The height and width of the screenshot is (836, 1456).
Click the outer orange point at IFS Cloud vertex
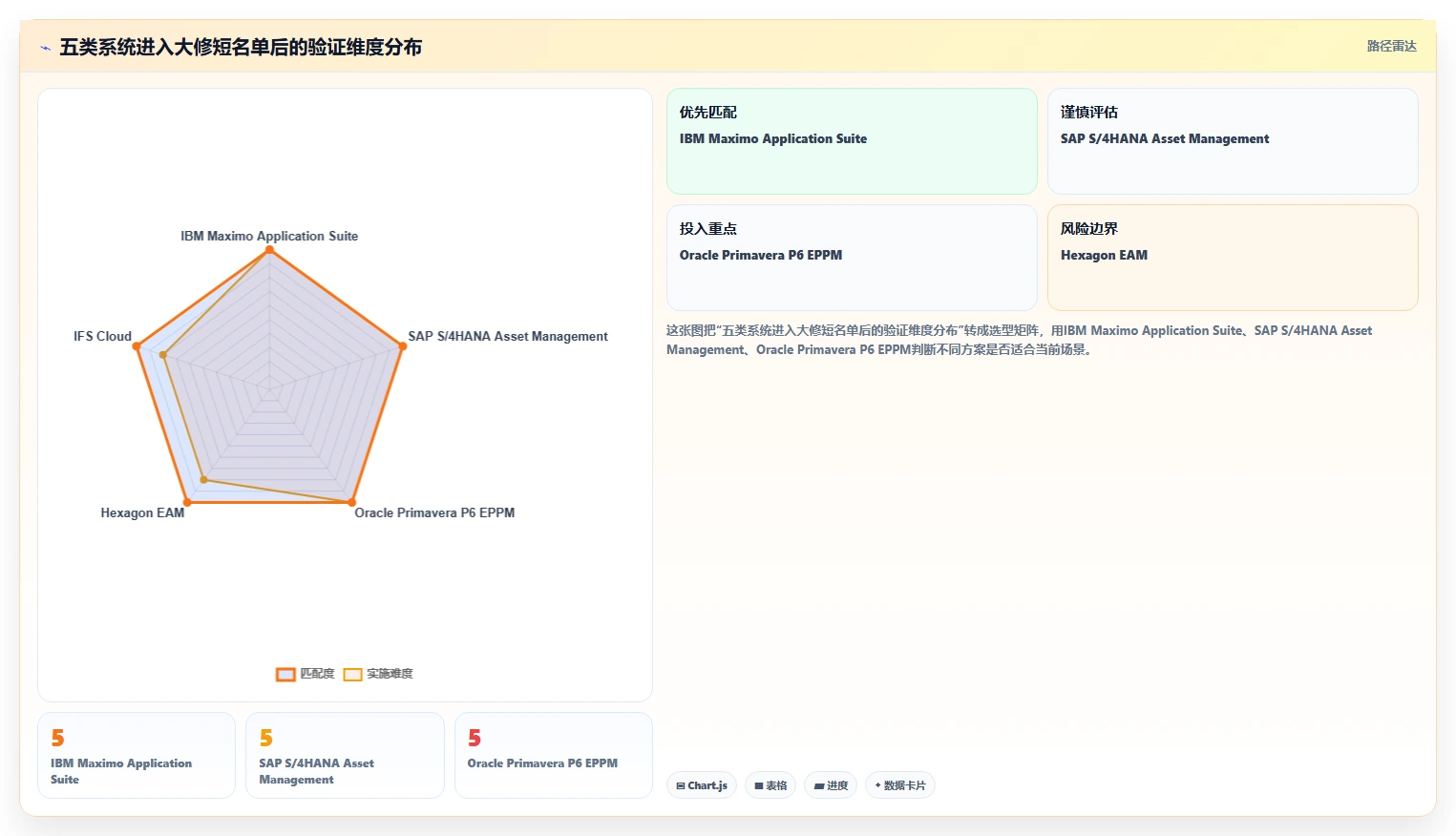tap(137, 346)
